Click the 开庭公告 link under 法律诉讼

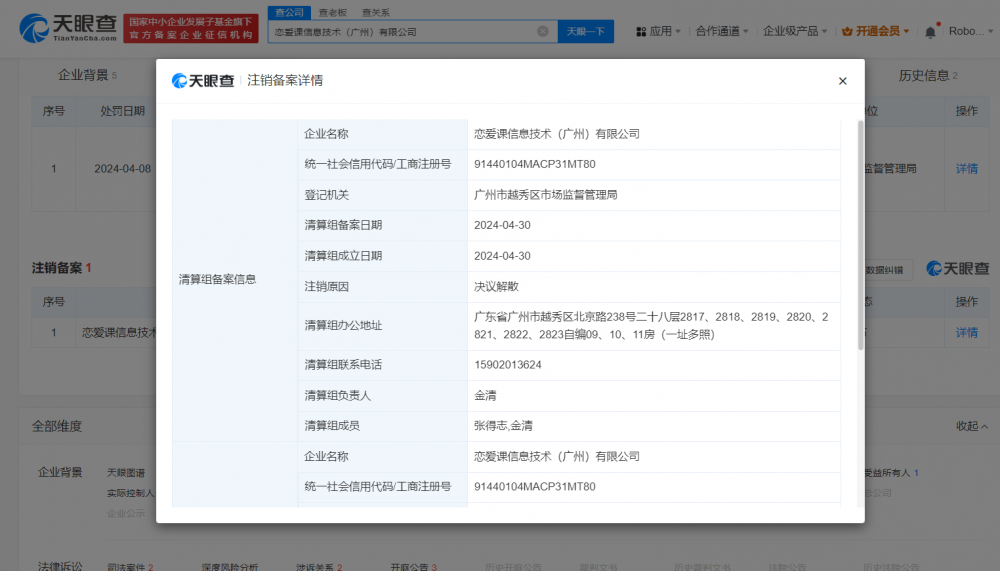(413, 567)
